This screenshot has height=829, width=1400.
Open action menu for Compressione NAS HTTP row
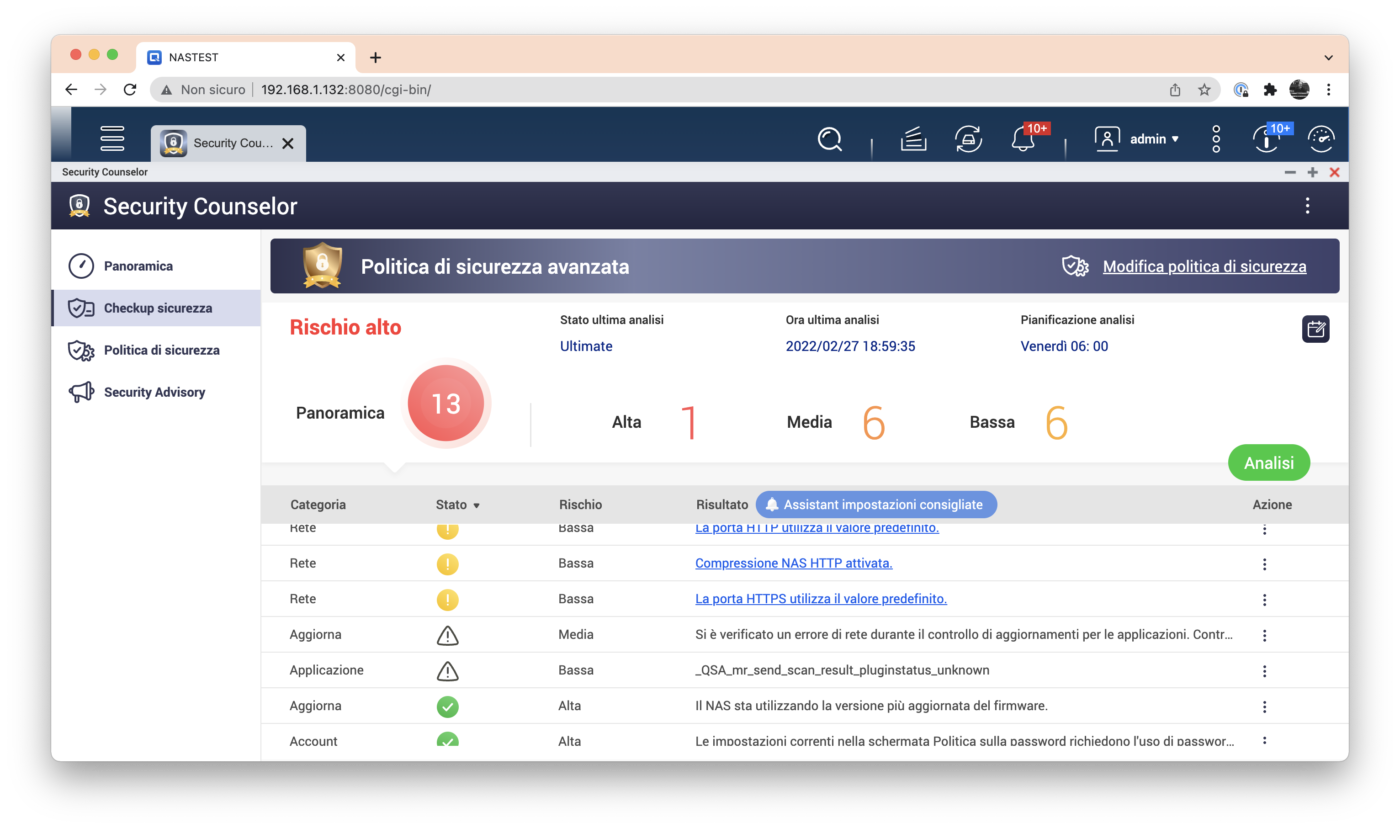1264,564
